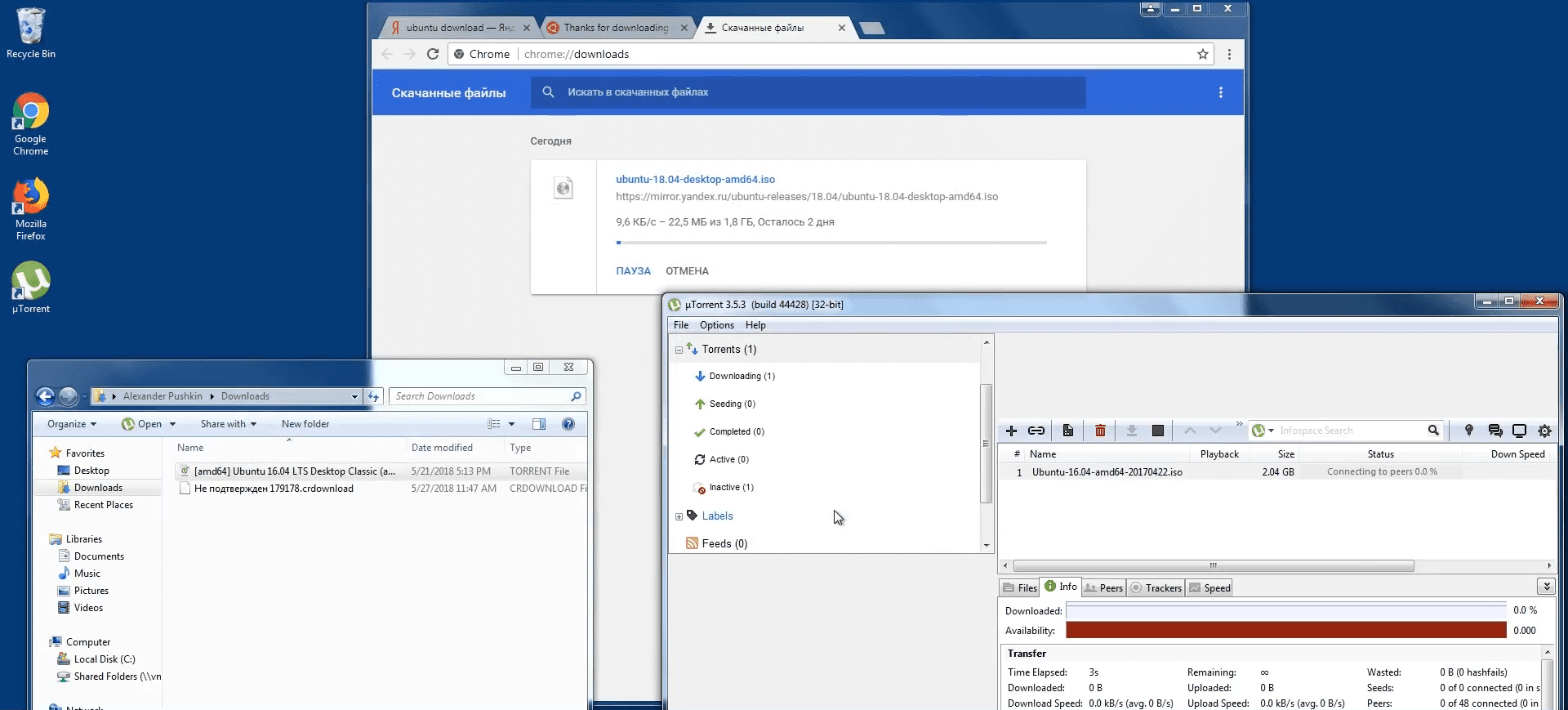Screen dimensions: 1568x710
Task: Open uTorrent preferences gear
Action: click(x=1544, y=431)
